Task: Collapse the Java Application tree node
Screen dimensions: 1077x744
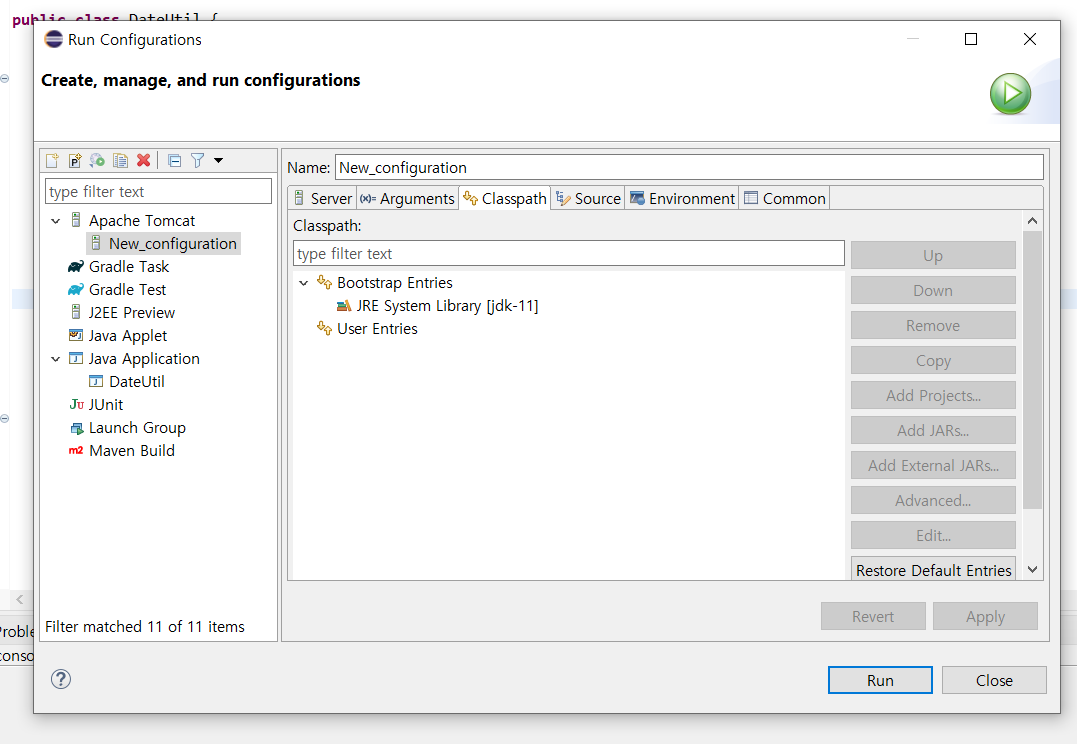Action: point(56,359)
